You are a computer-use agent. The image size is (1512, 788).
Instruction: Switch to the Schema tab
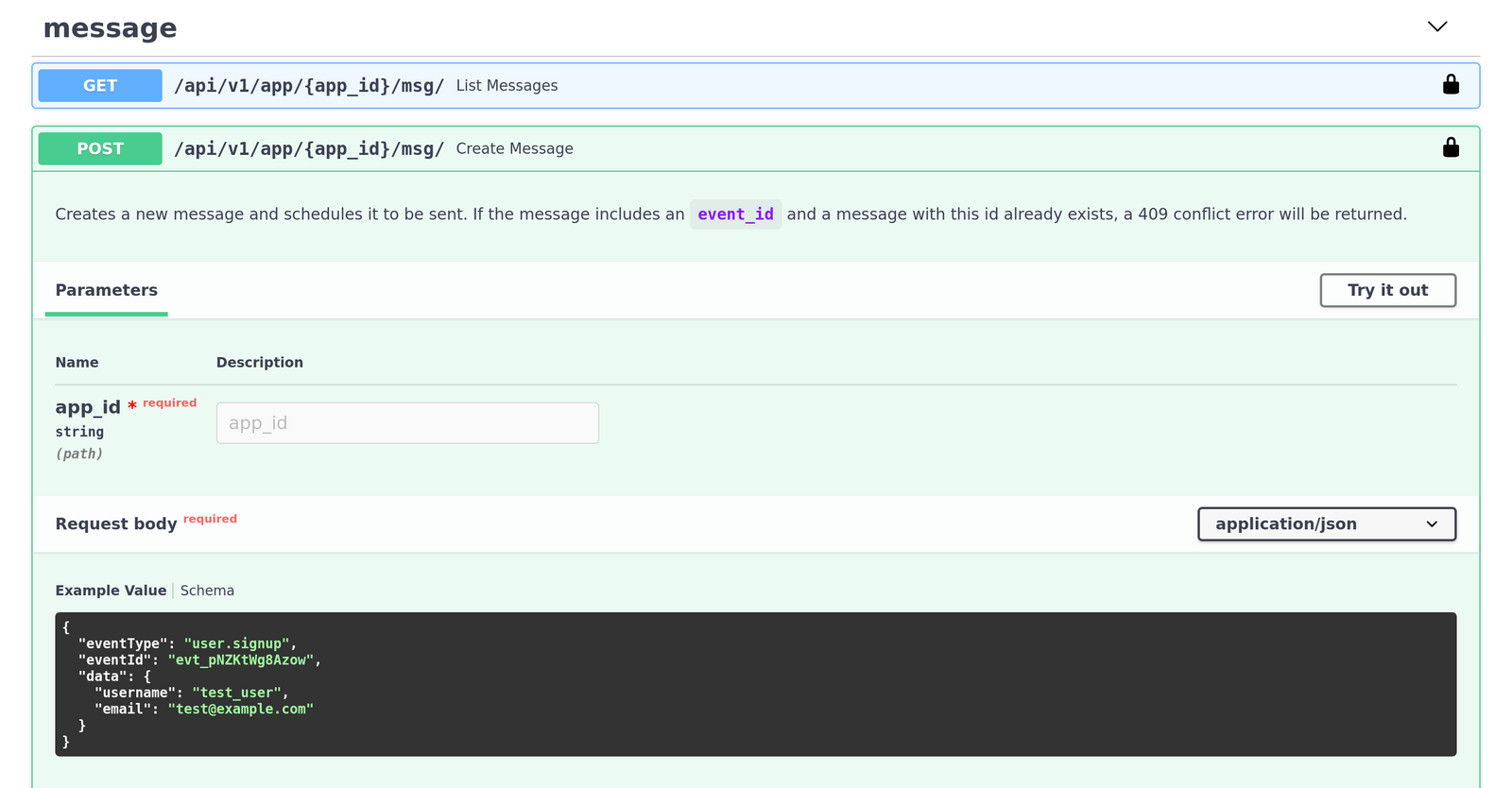pyautogui.click(x=207, y=591)
